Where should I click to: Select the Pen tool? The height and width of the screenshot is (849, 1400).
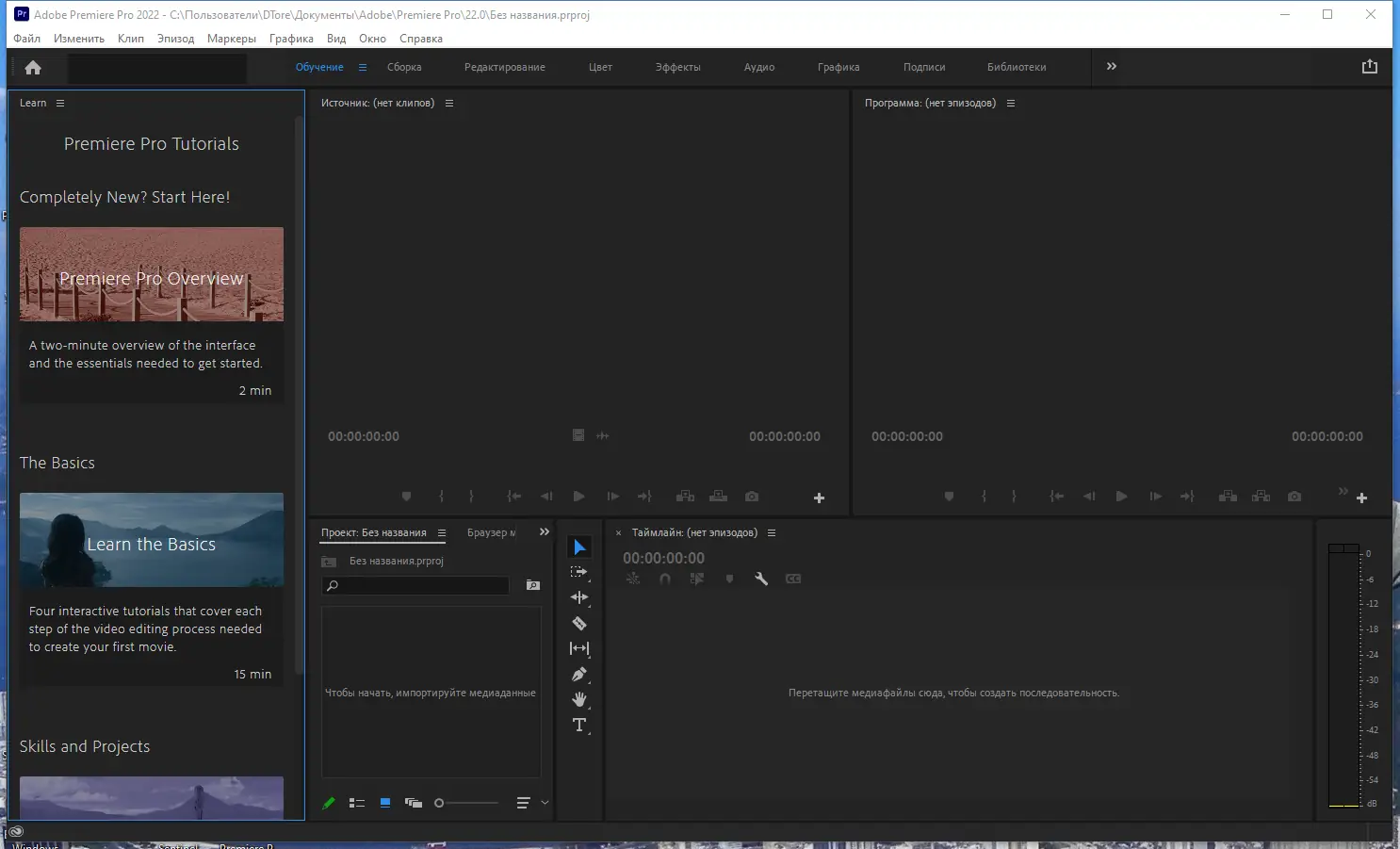578,674
